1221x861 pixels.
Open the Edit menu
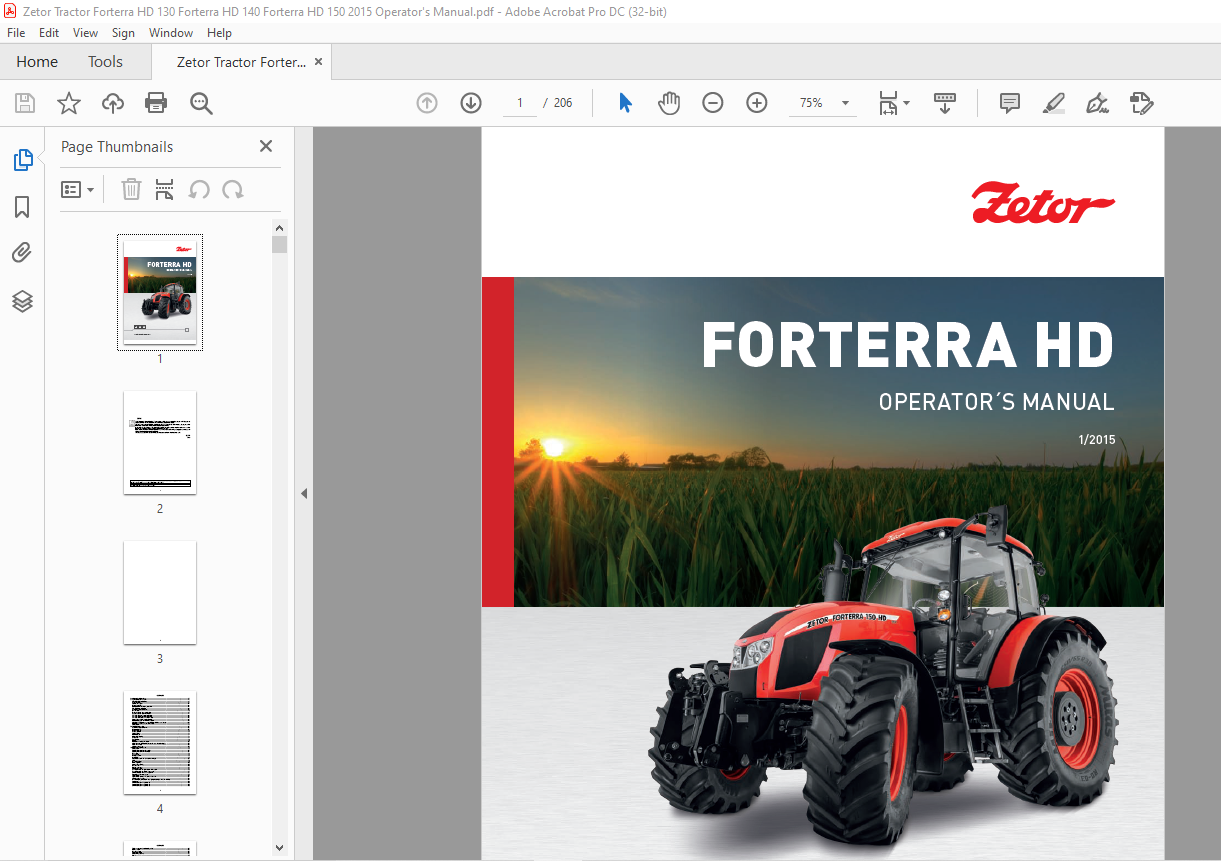pyautogui.click(x=49, y=33)
